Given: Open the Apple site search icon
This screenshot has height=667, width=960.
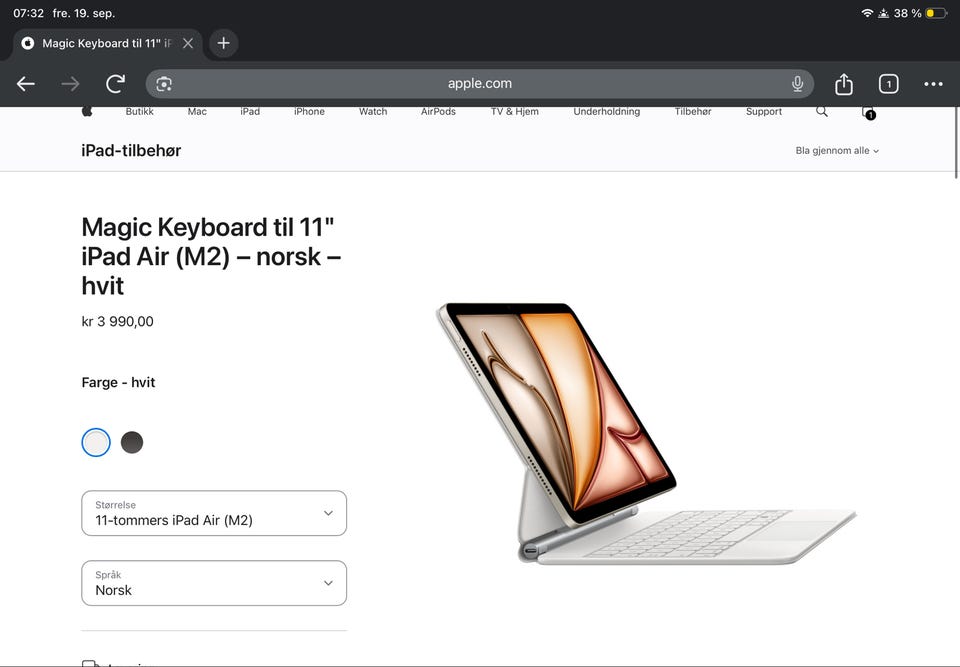Looking at the screenshot, I should coord(822,111).
